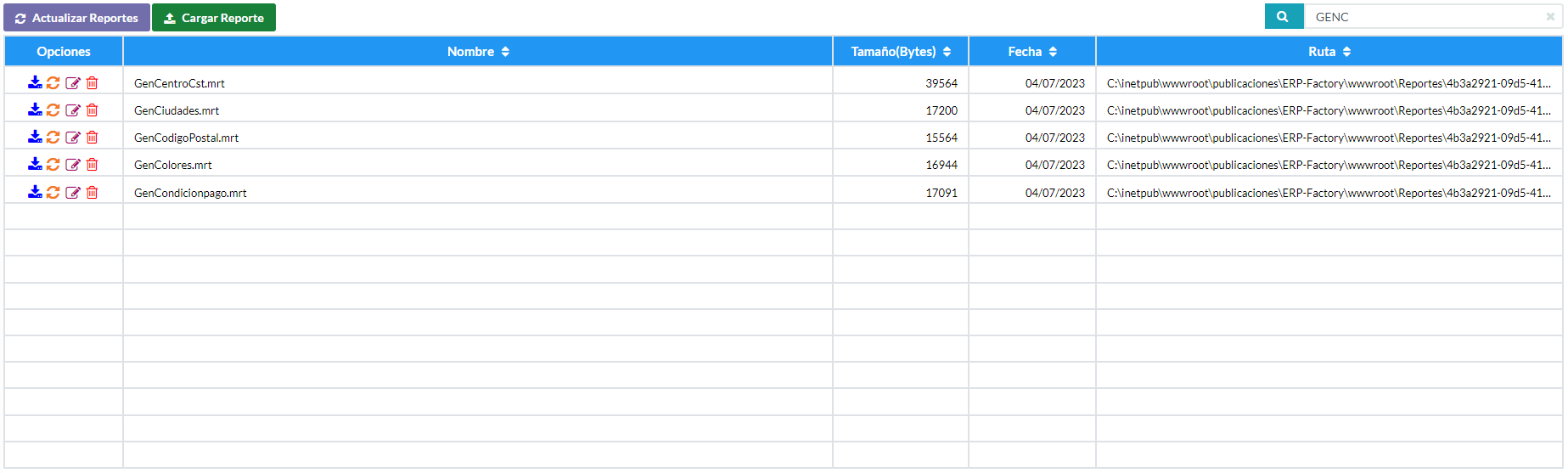The width and height of the screenshot is (1568, 473).
Task: Download the GenCondicionpago.mrt report
Action: 35,192
